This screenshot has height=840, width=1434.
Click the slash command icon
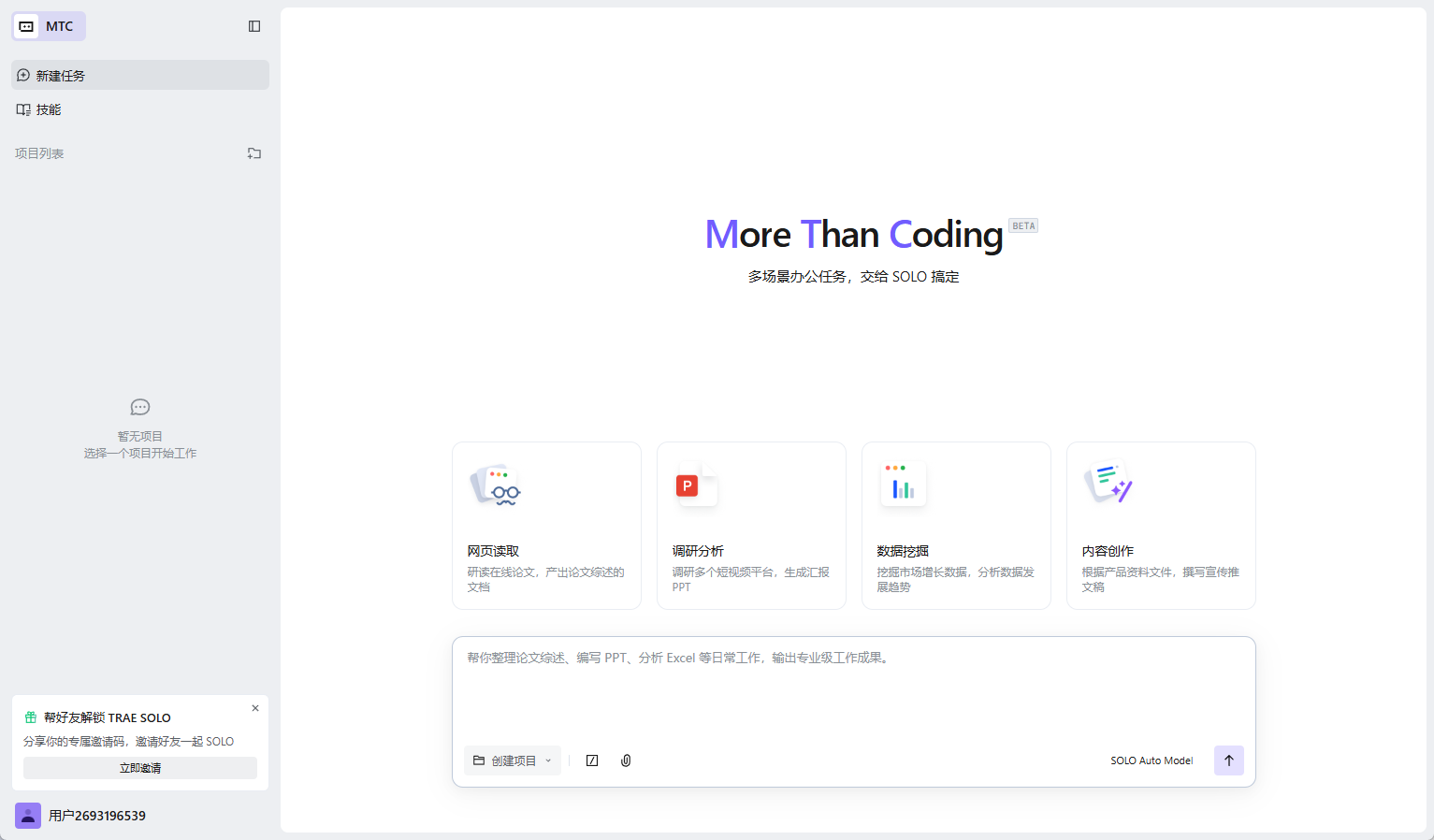point(592,760)
